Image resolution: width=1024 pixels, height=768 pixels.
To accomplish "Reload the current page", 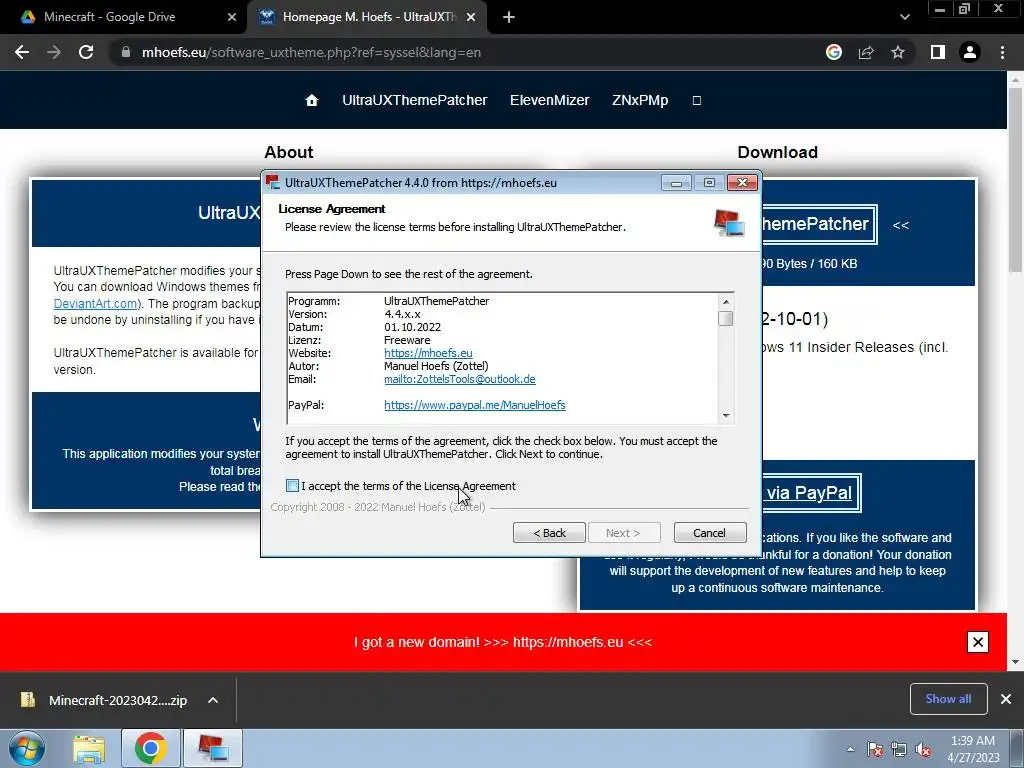I will 86,52.
